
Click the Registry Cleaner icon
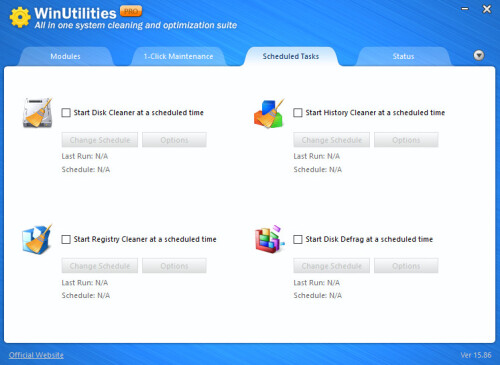tap(37, 239)
